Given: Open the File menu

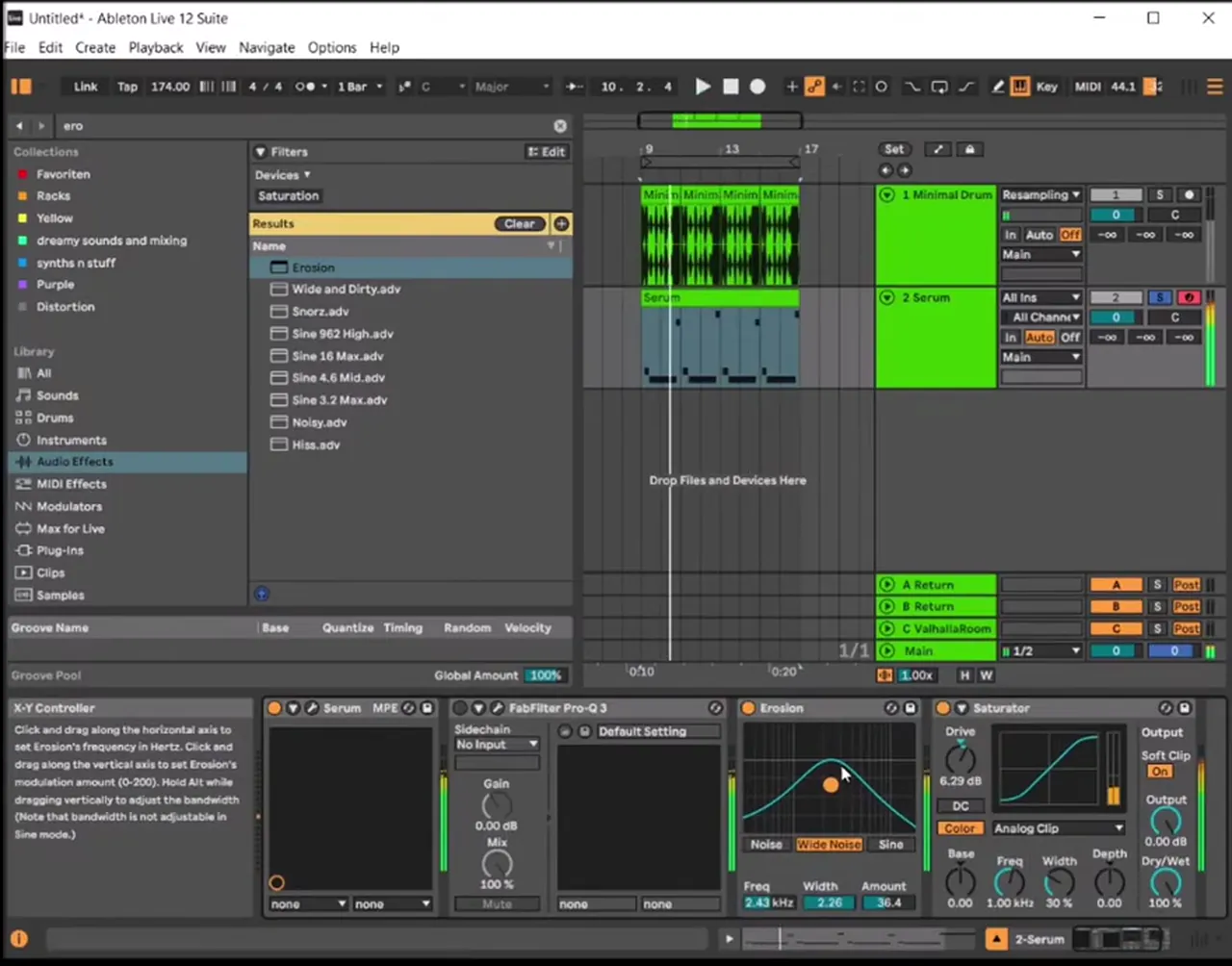Looking at the screenshot, I should coord(15,47).
